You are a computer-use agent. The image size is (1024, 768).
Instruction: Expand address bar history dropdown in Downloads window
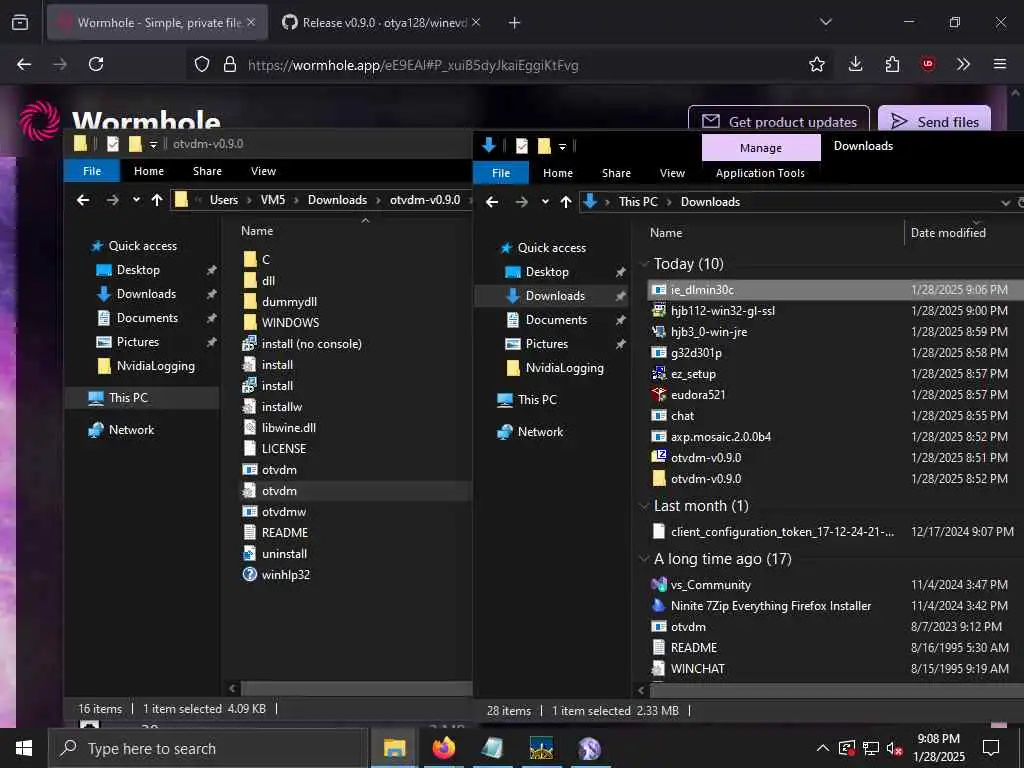pyautogui.click(x=1005, y=202)
